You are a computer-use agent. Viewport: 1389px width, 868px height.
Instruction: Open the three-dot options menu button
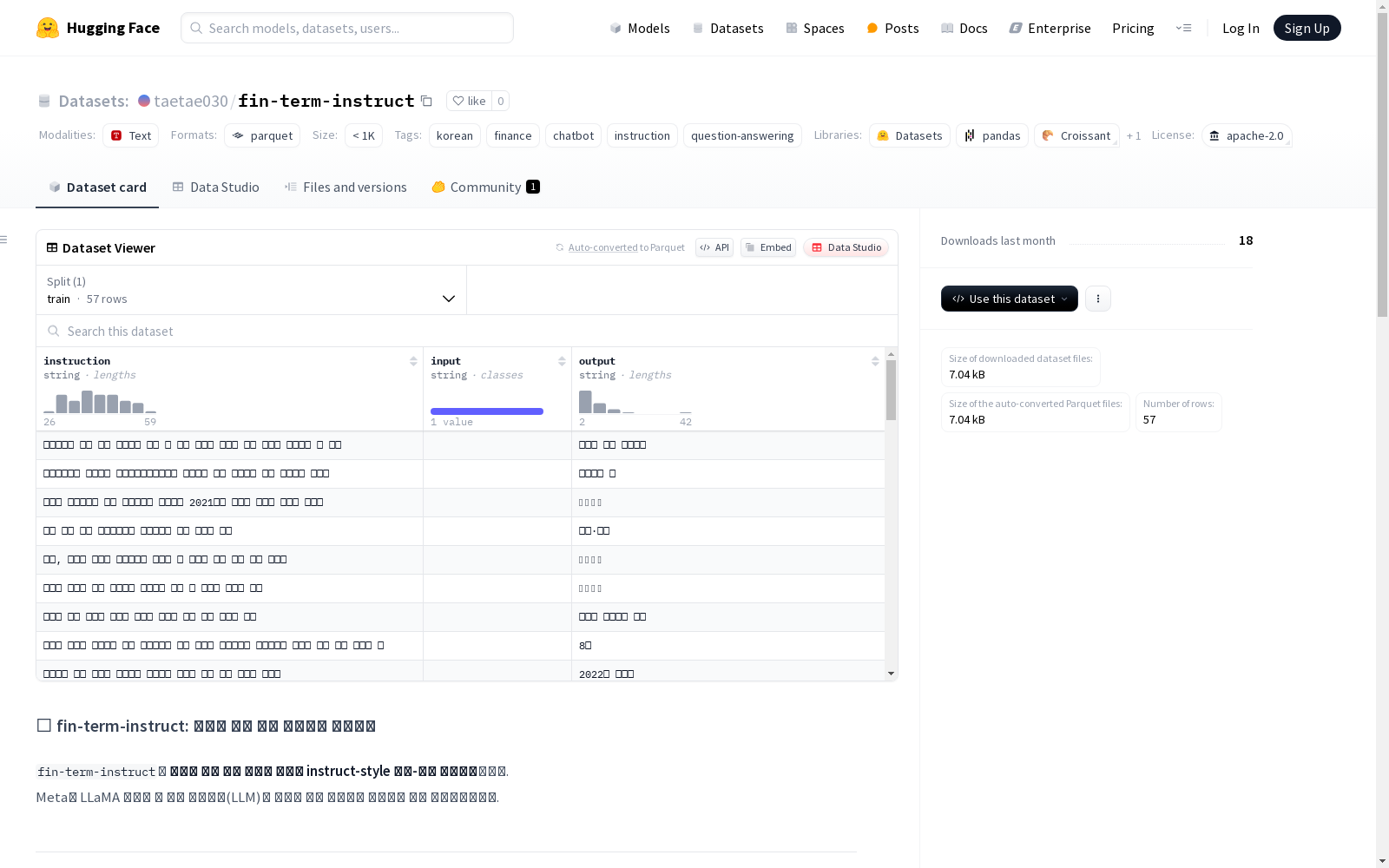tap(1098, 299)
